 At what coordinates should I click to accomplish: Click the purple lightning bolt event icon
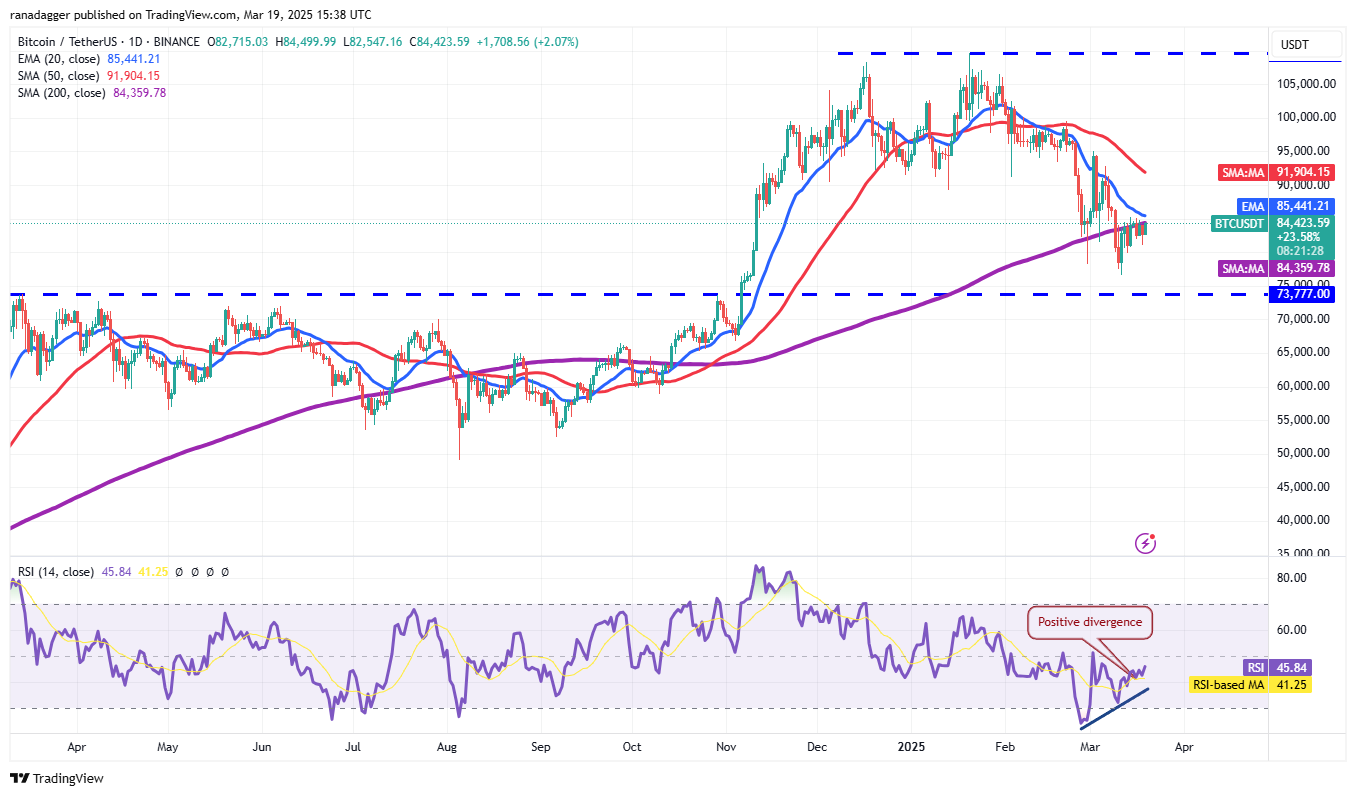coord(1146,543)
